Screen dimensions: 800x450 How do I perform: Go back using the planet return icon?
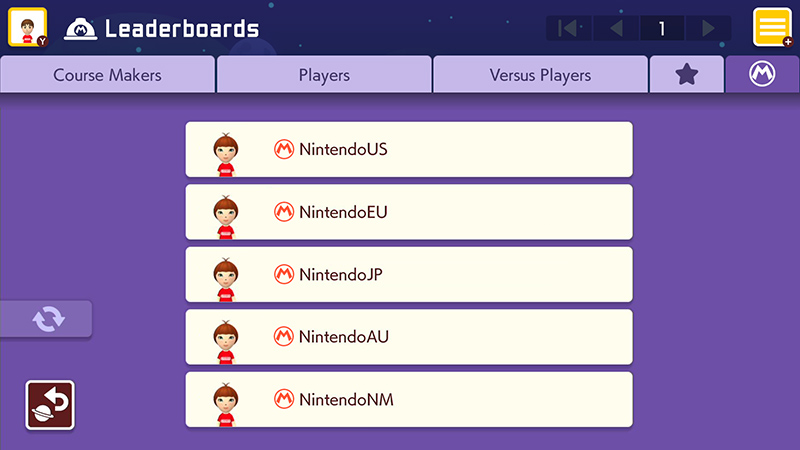pos(50,405)
